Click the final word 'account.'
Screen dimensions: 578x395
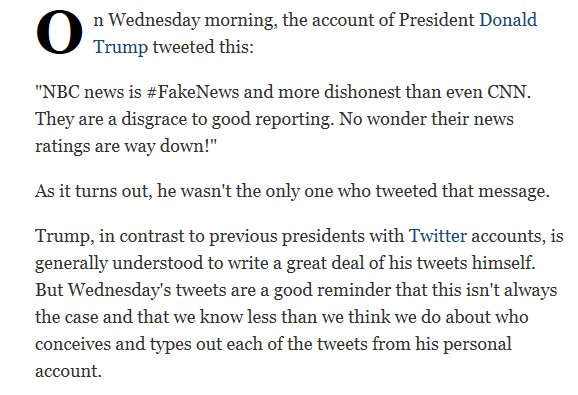click(68, 371)
